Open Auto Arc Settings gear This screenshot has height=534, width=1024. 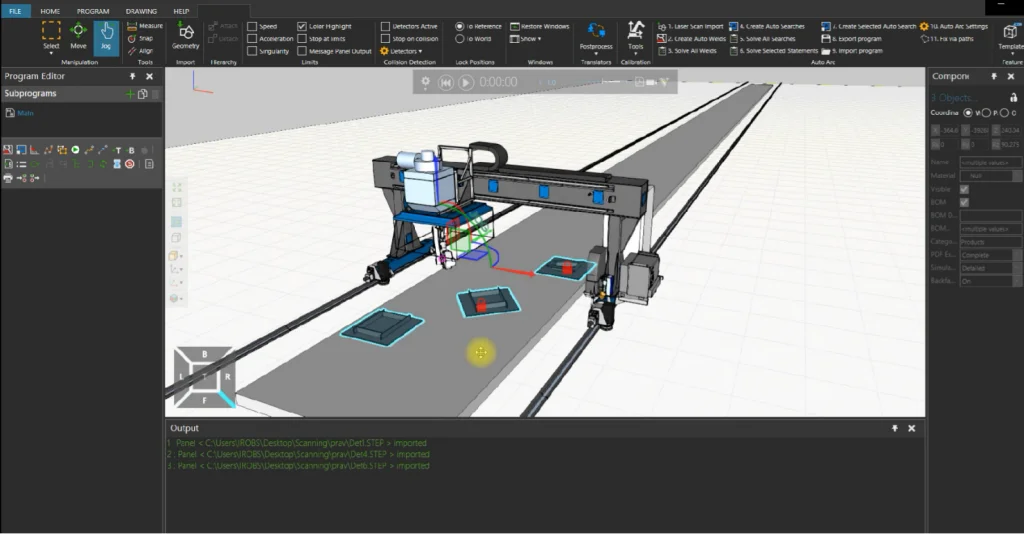tap(953, 26)
